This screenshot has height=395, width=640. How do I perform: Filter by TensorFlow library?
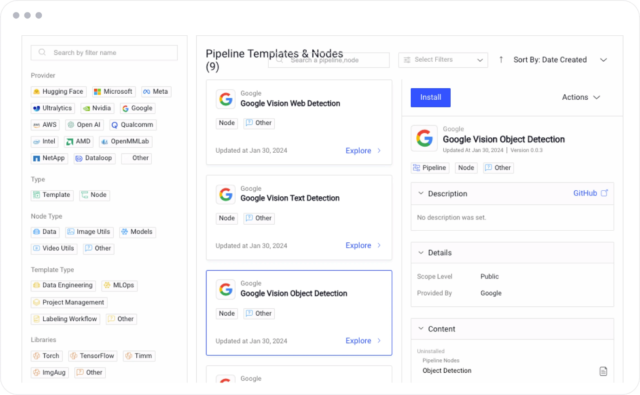point(93,356)
